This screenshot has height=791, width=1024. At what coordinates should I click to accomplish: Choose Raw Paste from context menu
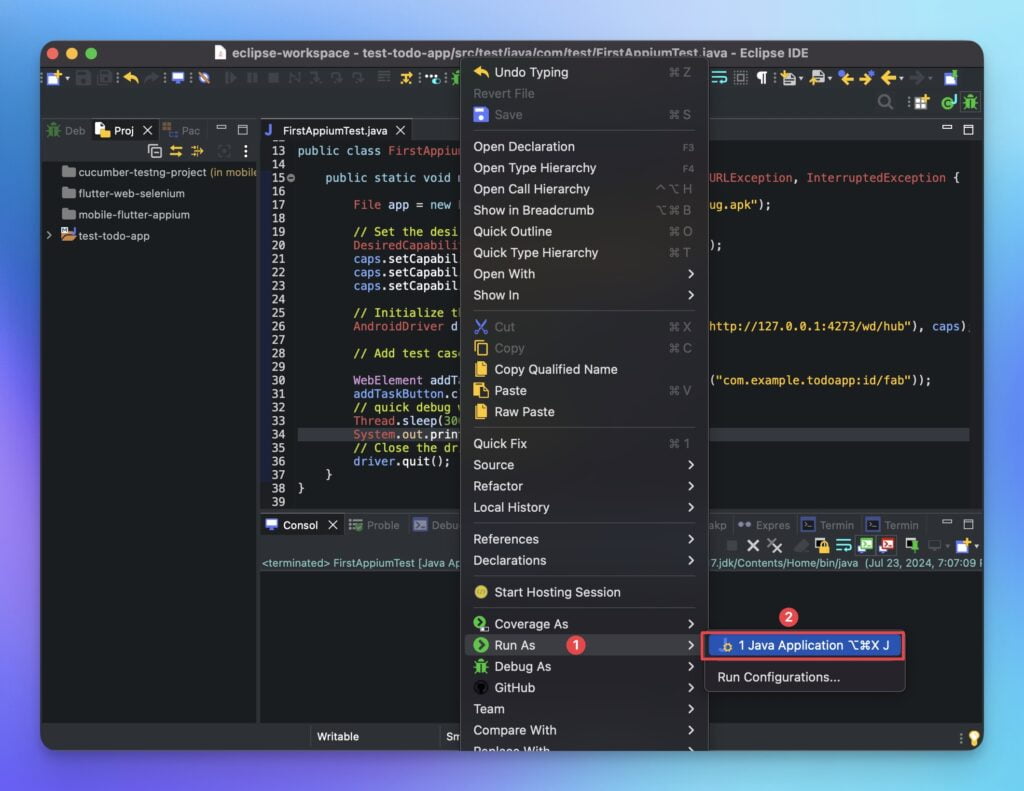pyautogui.click(x=583, y=412)
